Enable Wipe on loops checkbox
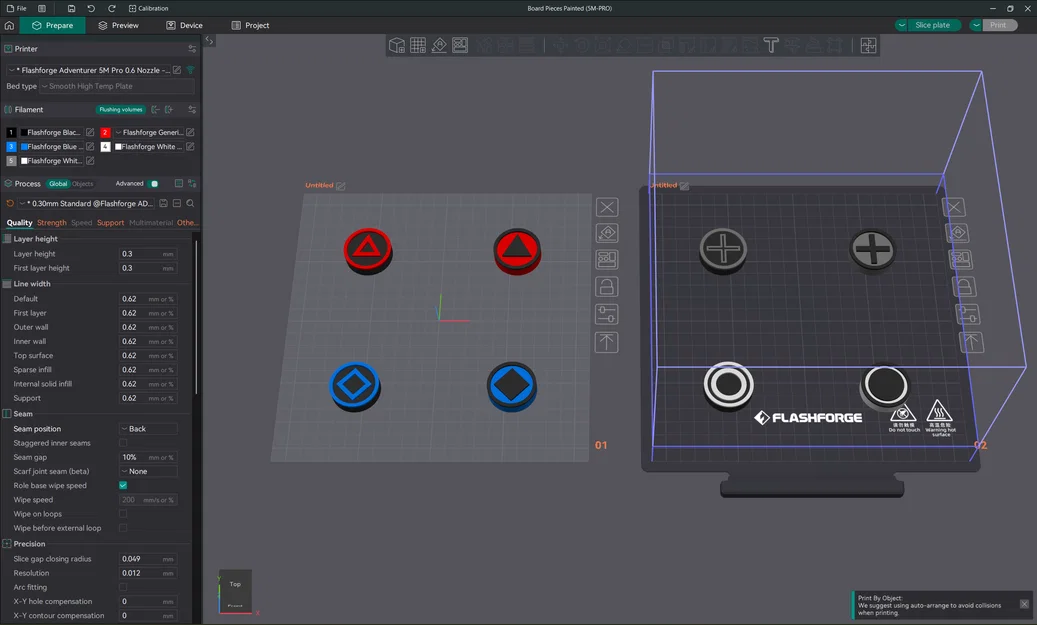This screenshot has height=625, width=1037. click(123, 514)
